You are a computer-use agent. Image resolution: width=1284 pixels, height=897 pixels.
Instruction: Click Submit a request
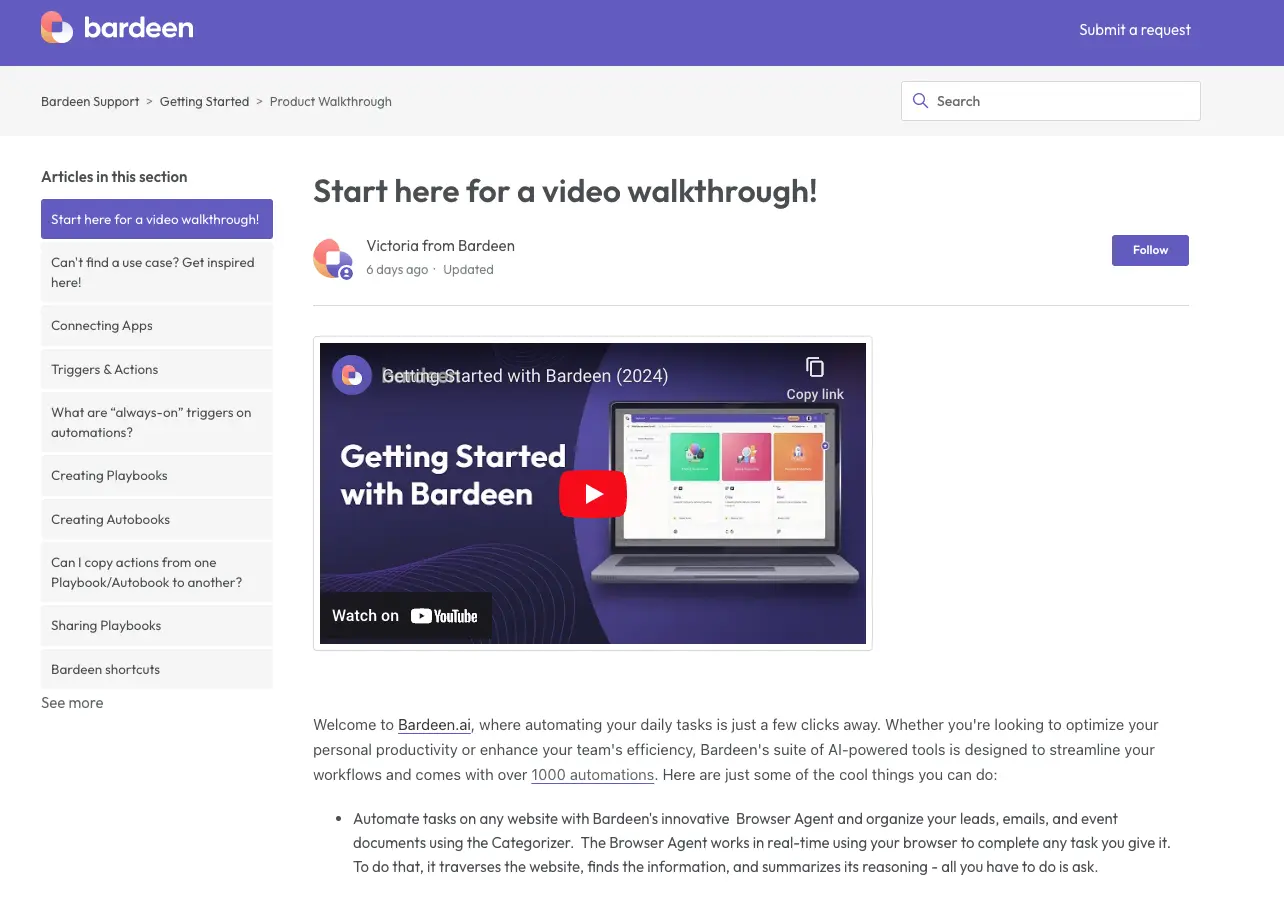pos(1135,30)
